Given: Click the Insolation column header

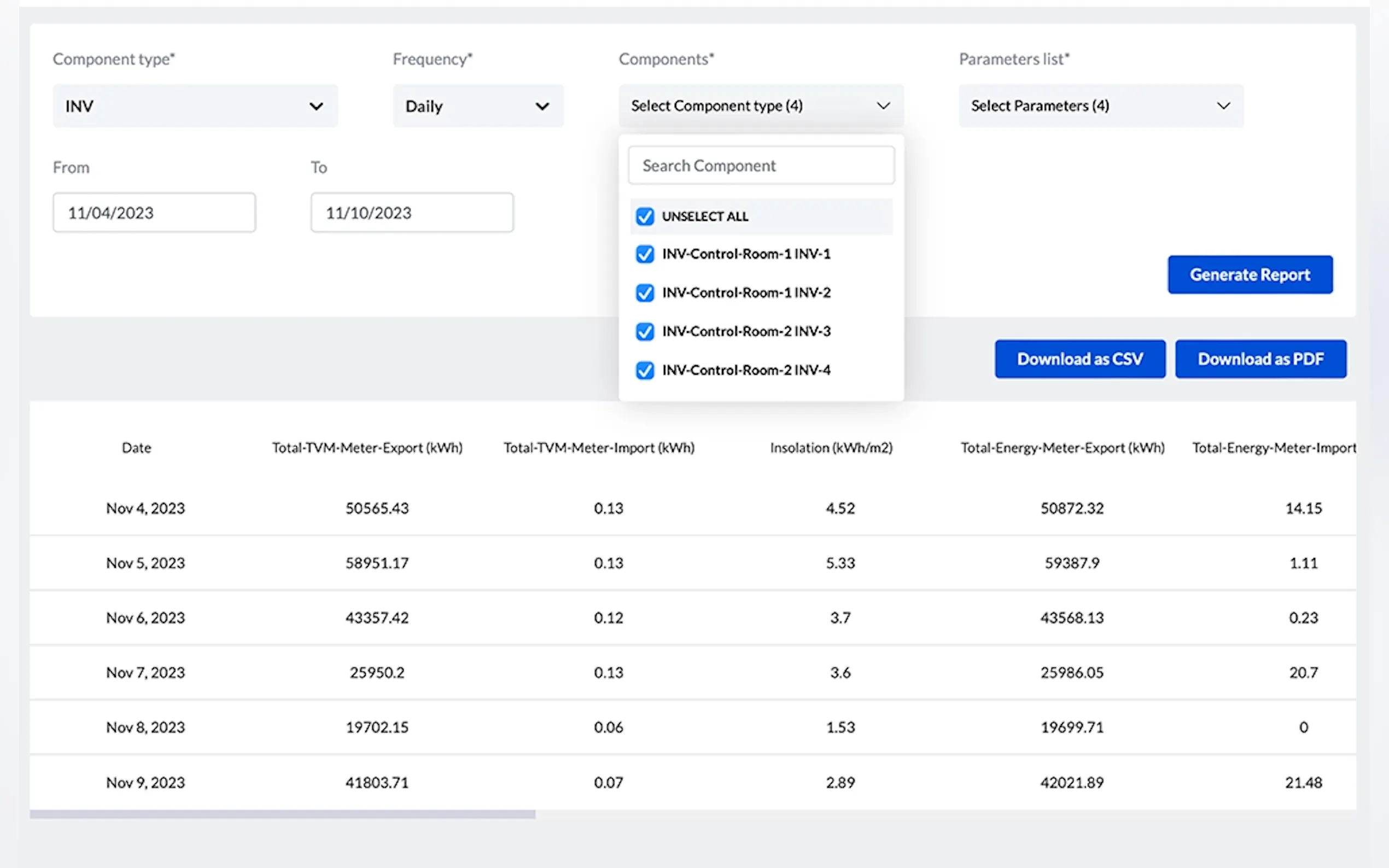Looking at the screenshot, I should (831, 448).
